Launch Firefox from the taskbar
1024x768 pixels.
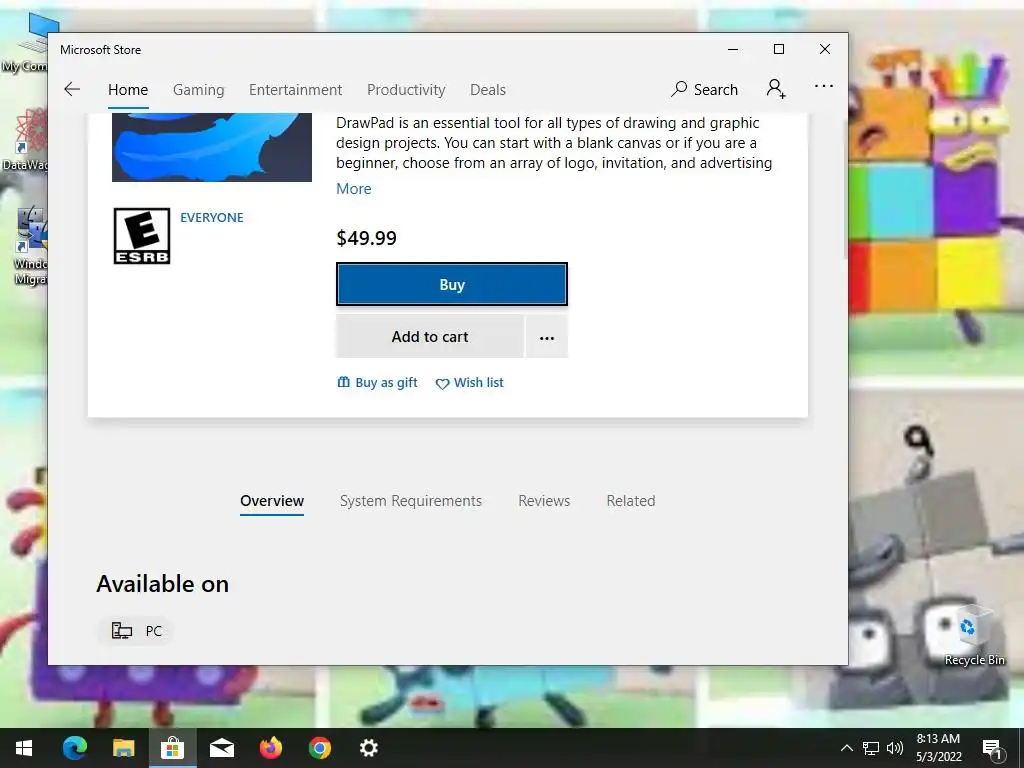(270, 748)
